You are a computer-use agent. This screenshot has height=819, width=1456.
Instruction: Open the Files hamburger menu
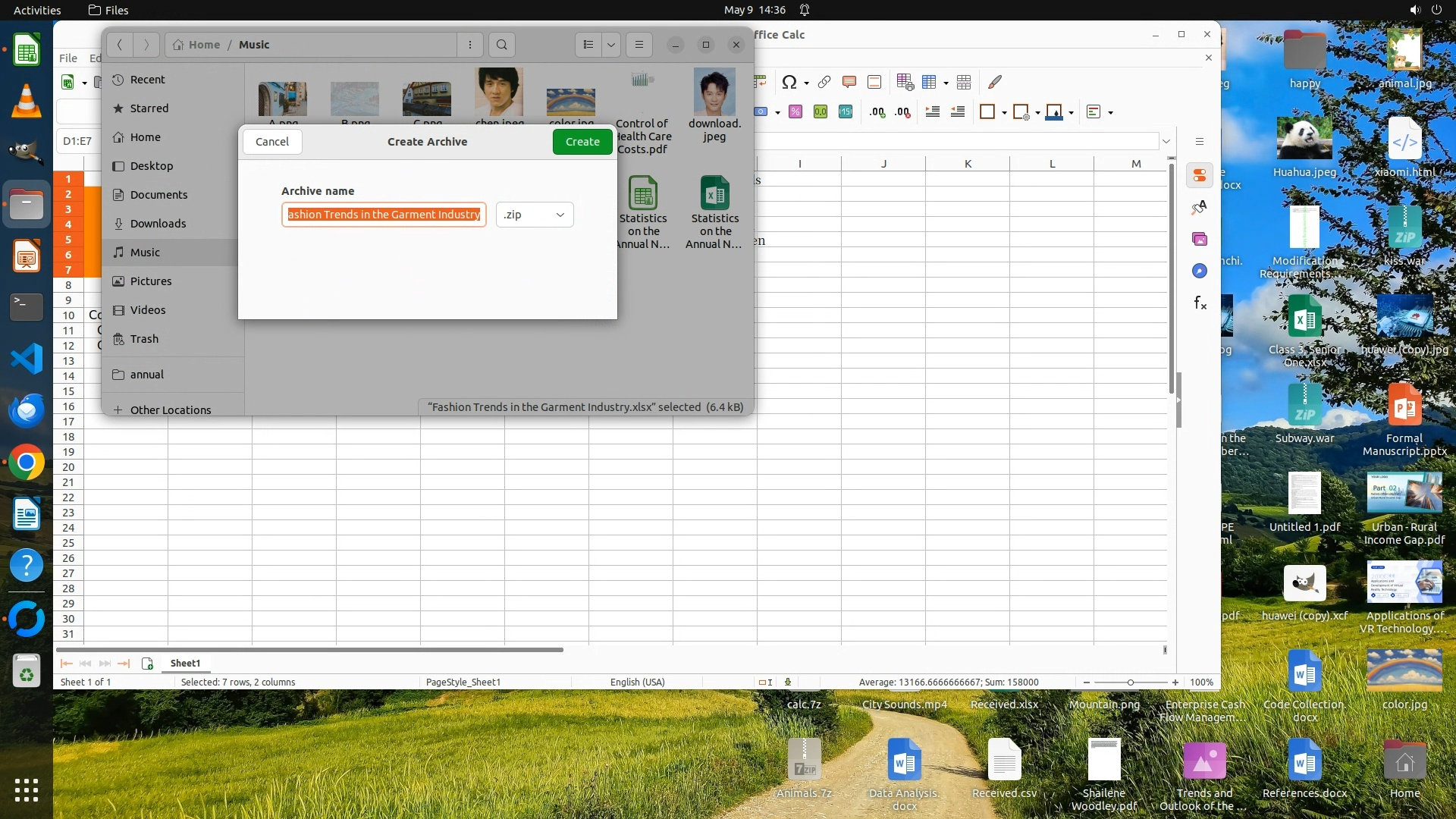pos(639,45)
